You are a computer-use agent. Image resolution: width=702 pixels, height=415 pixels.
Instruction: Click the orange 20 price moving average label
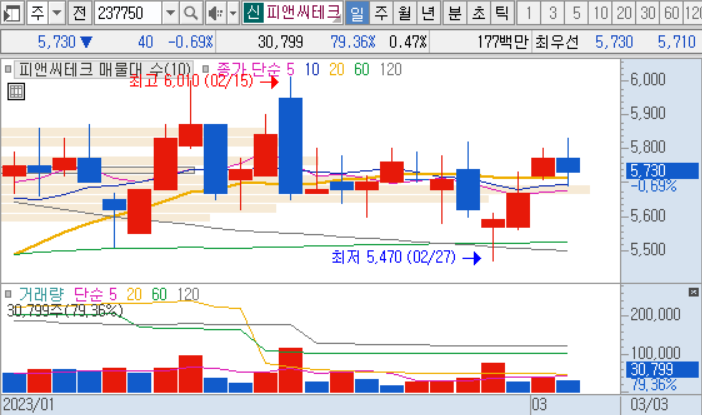coord(337,69)
